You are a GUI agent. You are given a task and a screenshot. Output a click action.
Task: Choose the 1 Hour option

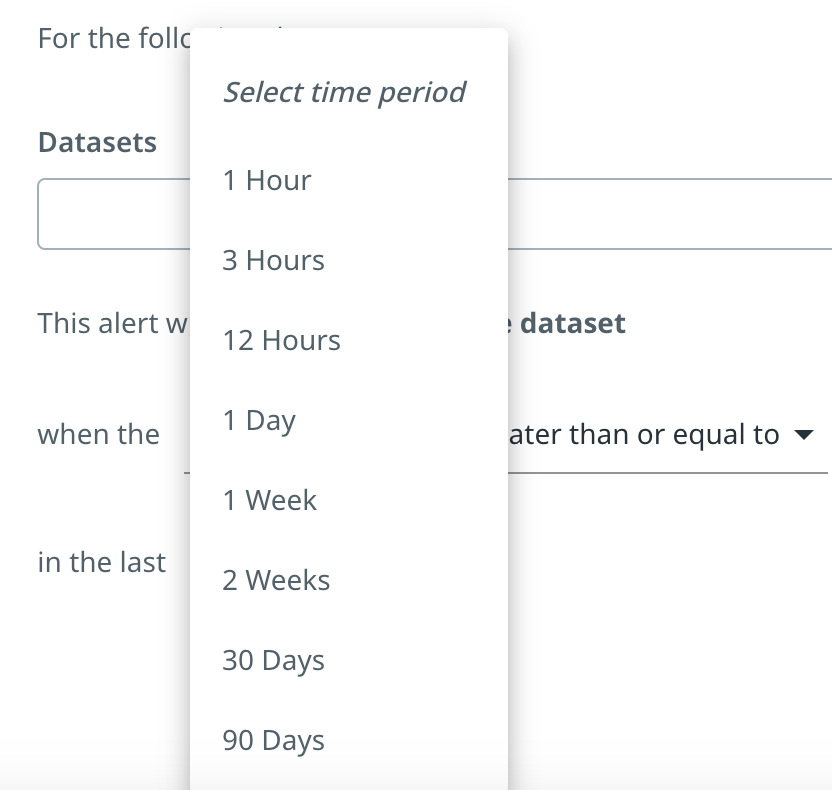[267, 181]
